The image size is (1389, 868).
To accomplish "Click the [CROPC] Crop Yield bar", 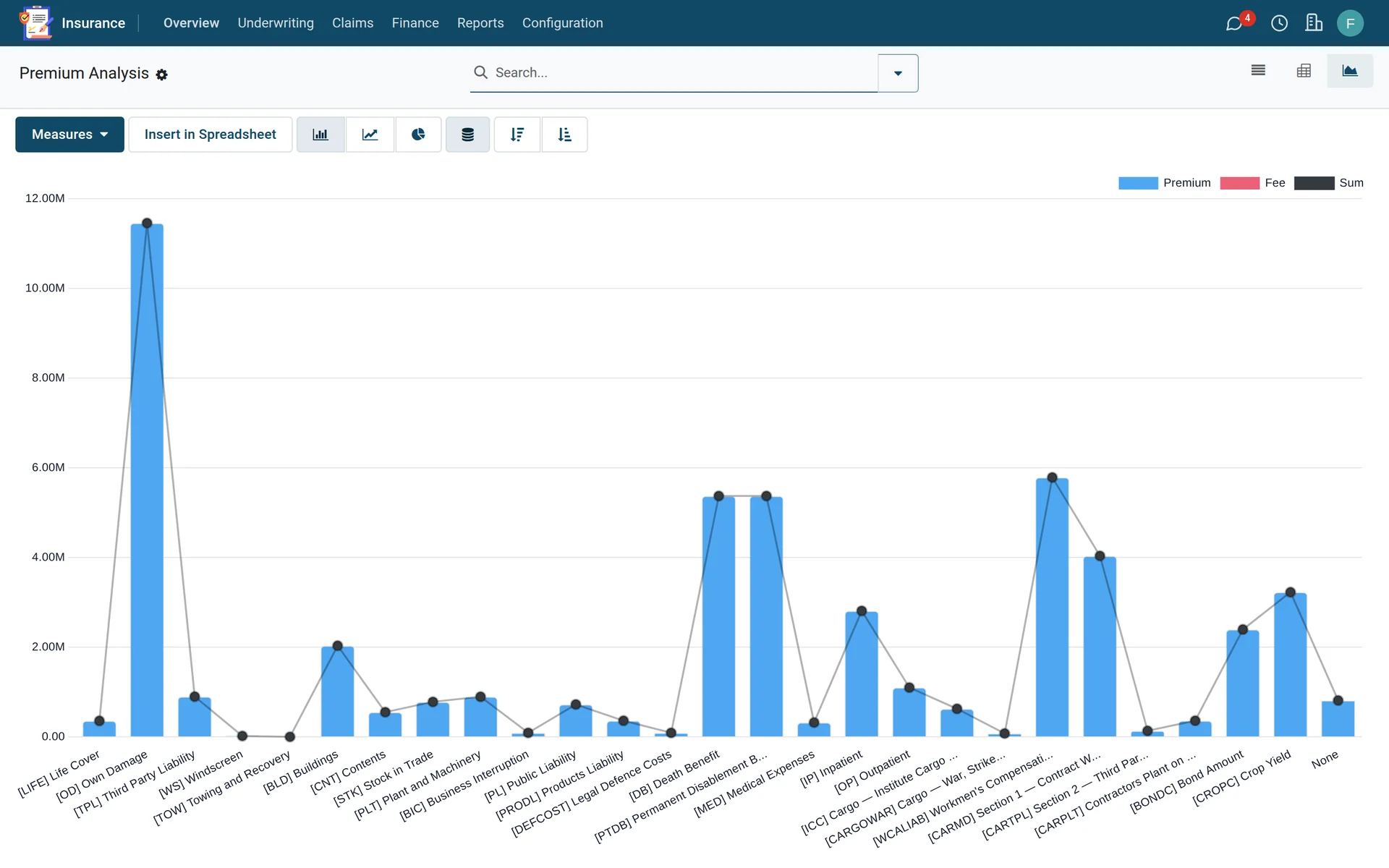I will pos(1290,665).
